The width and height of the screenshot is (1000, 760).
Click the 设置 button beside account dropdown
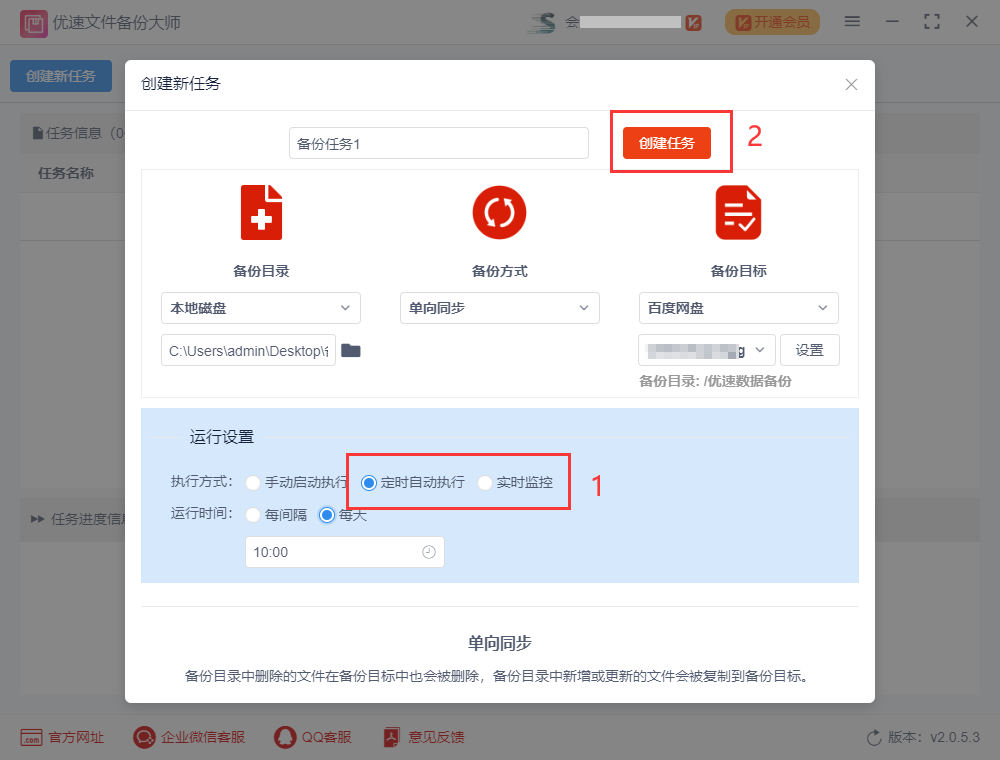809,350
